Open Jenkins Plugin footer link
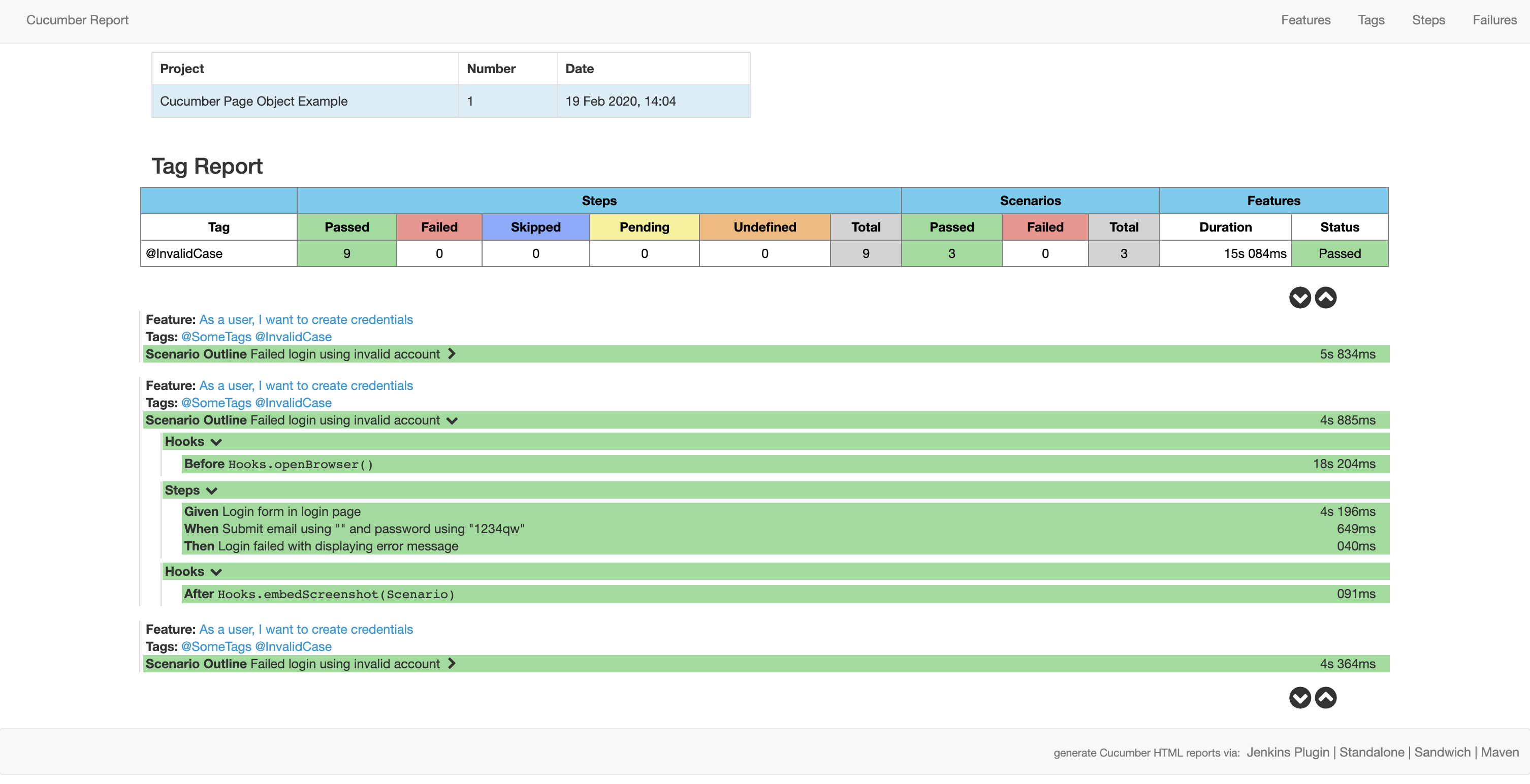Viewport: 1530px width, 784px height. [1287, 752]
